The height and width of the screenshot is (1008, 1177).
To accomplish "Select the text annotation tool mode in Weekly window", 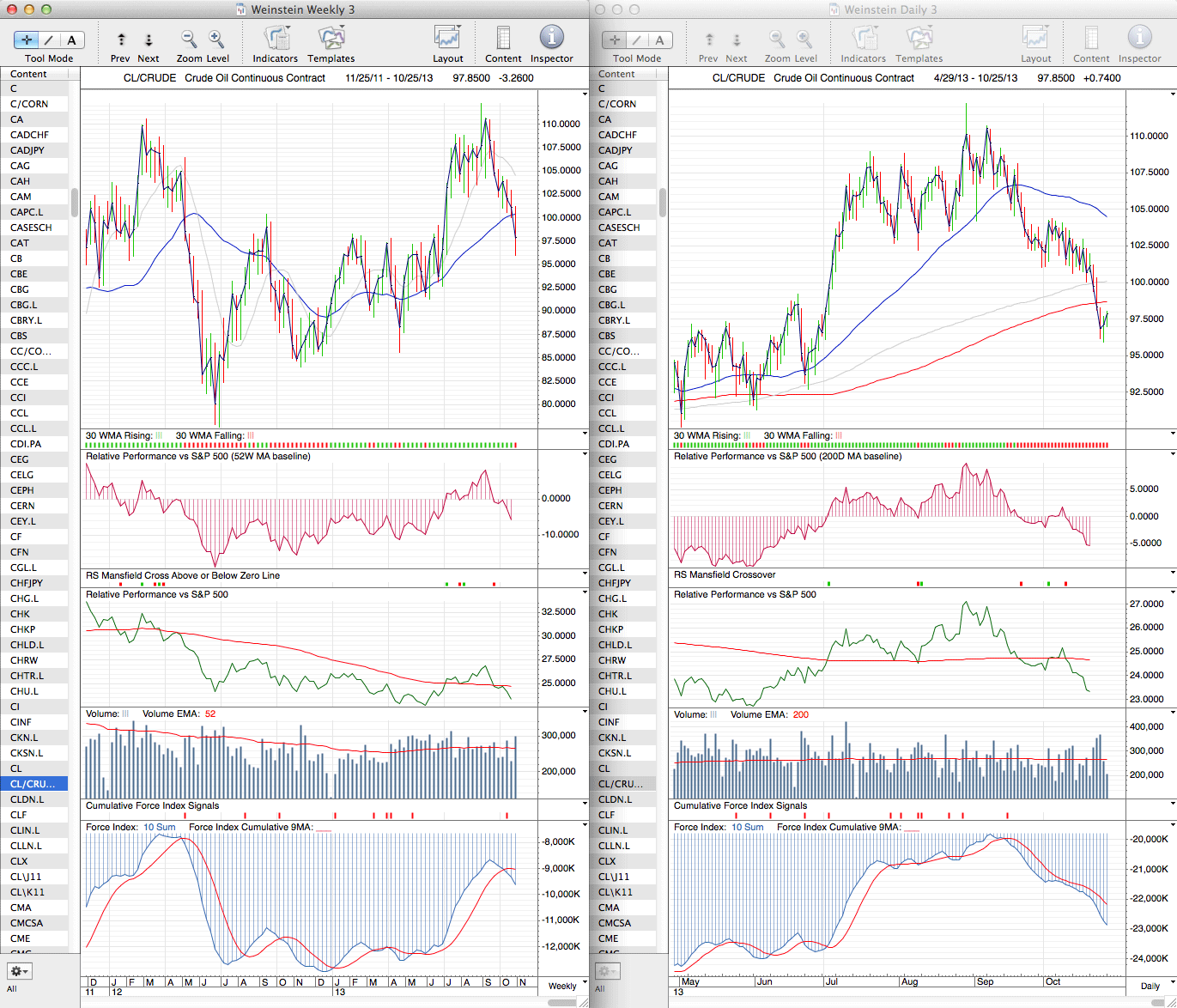I will tap(71, 40).
